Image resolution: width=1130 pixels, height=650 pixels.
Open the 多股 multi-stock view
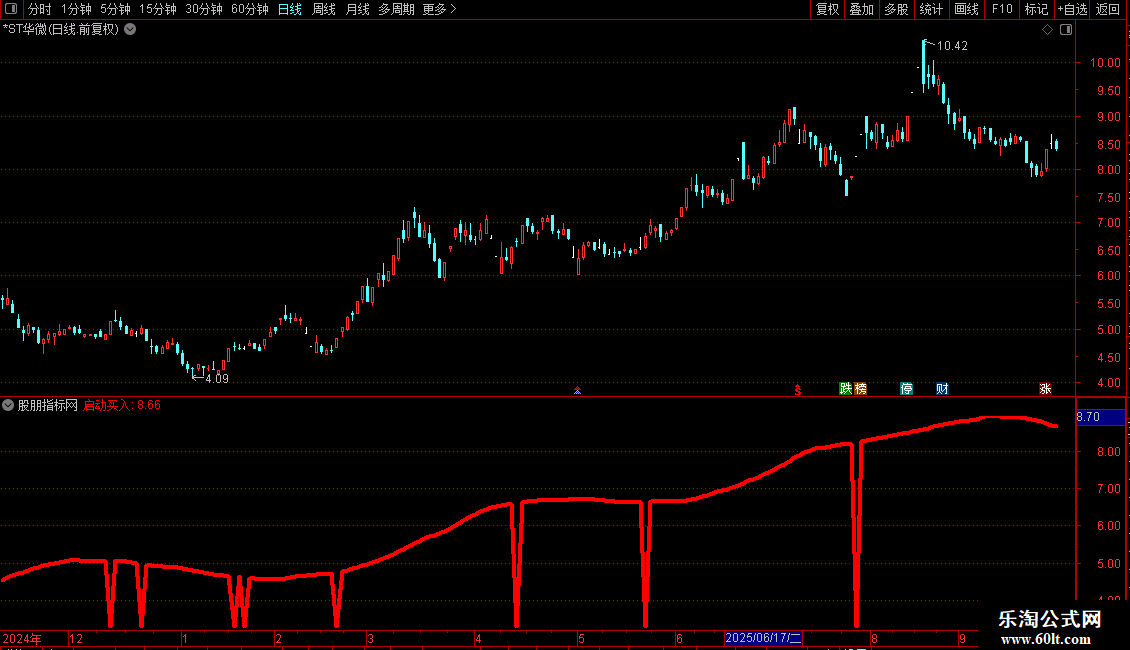point(896,9)
